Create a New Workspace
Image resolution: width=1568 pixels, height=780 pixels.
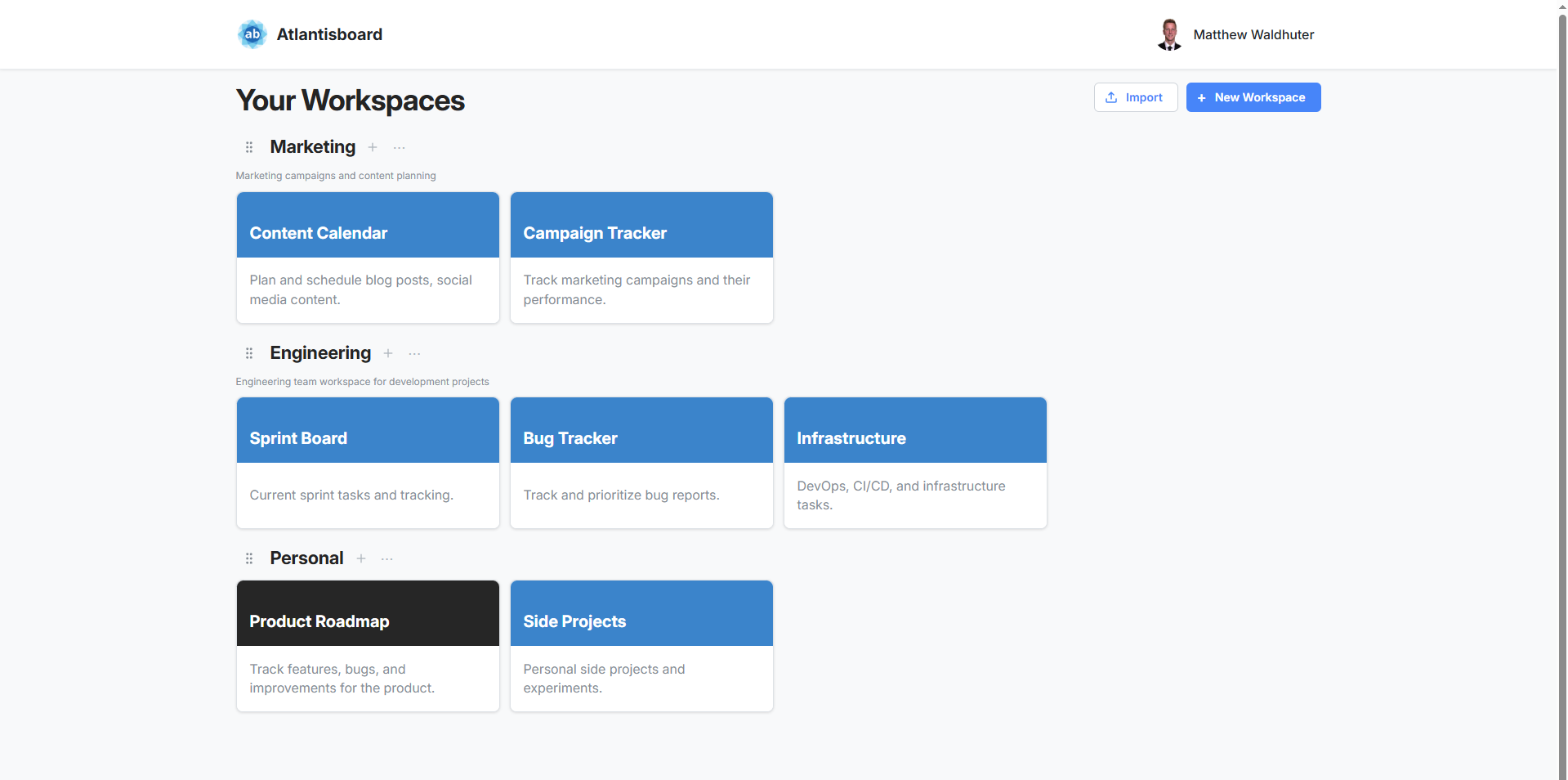(1253, 97)
